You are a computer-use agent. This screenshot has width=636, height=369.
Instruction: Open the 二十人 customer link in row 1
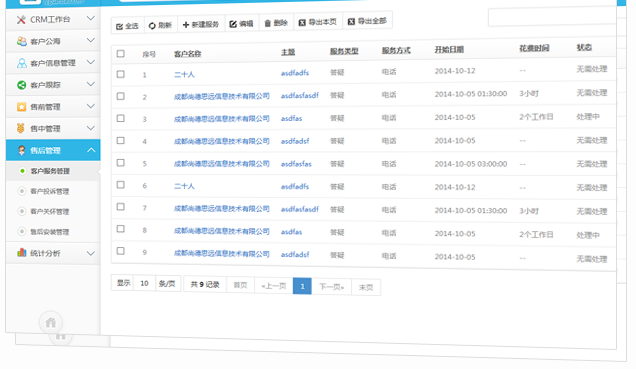tap(184, 75)
